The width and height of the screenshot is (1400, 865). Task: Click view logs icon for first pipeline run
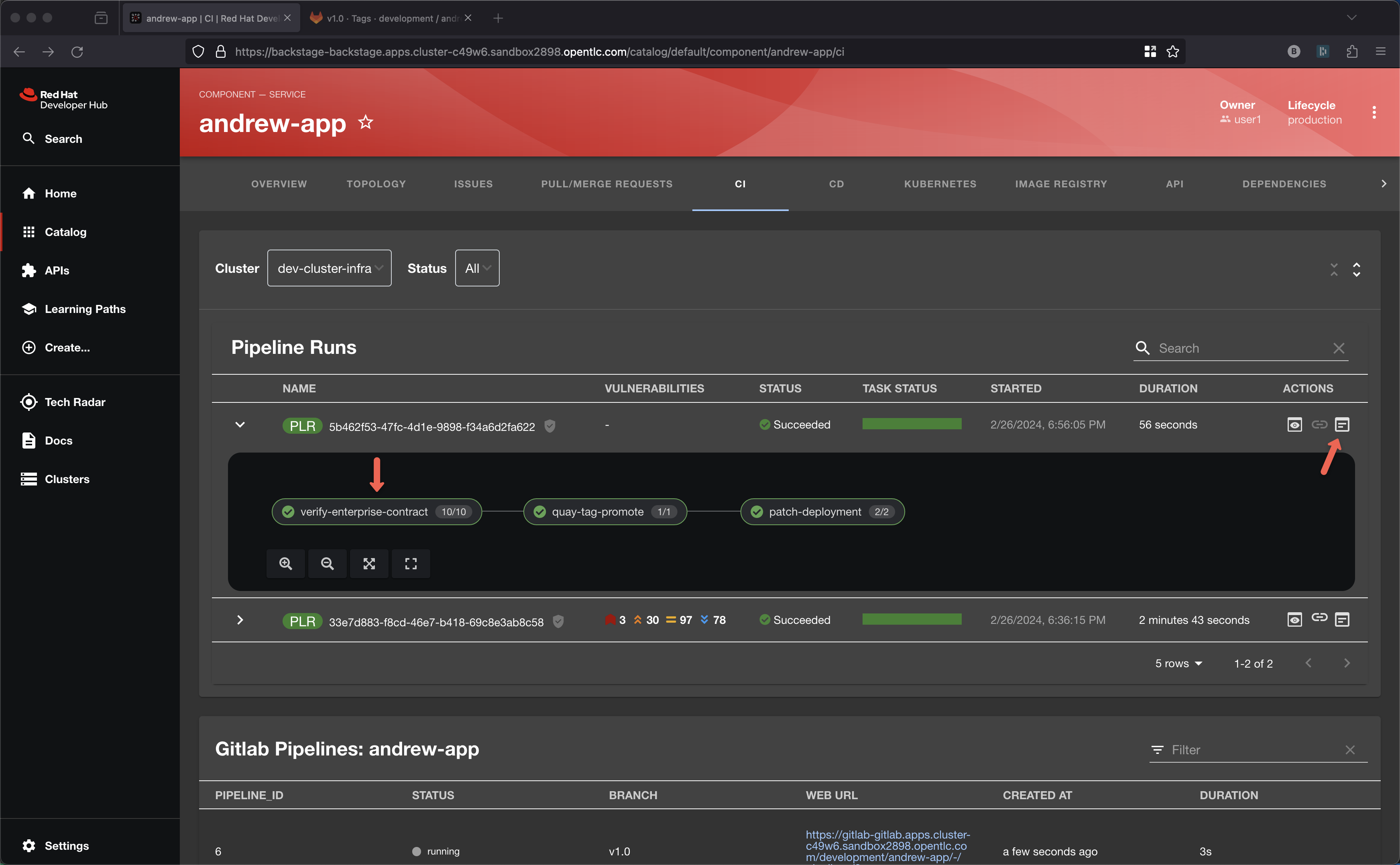pos(1342,424)
